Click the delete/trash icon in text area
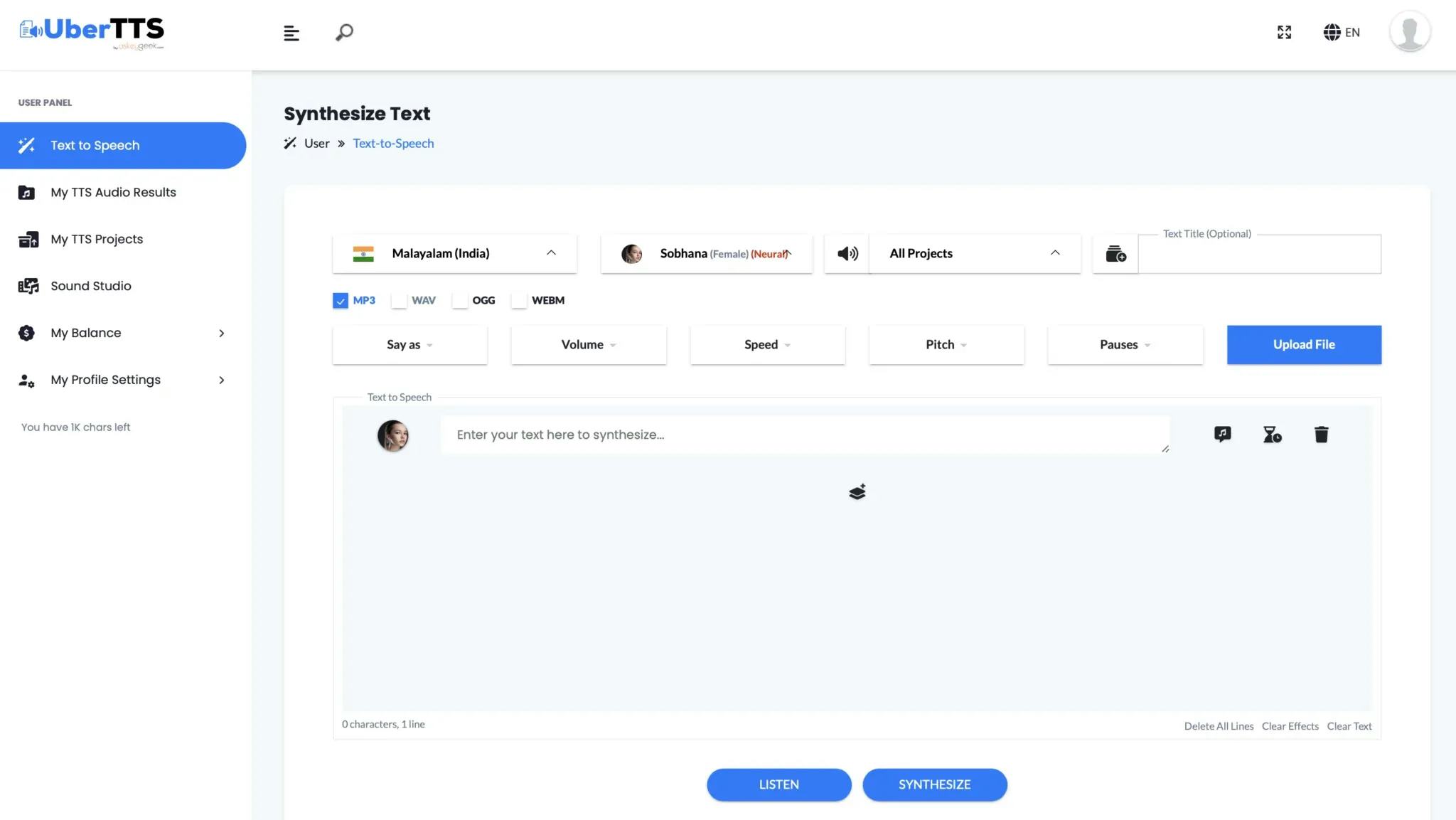 point(1321,434)
